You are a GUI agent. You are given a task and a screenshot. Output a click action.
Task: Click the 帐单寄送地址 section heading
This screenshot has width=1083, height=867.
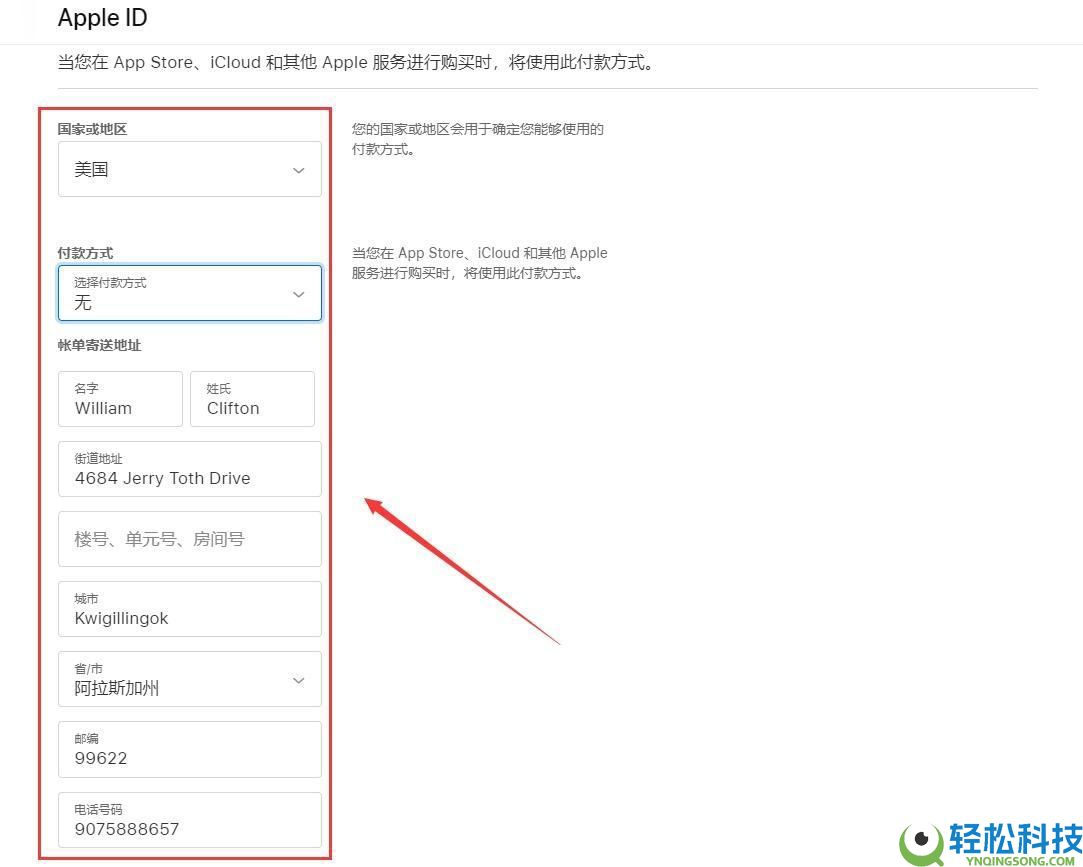point(99,345)
